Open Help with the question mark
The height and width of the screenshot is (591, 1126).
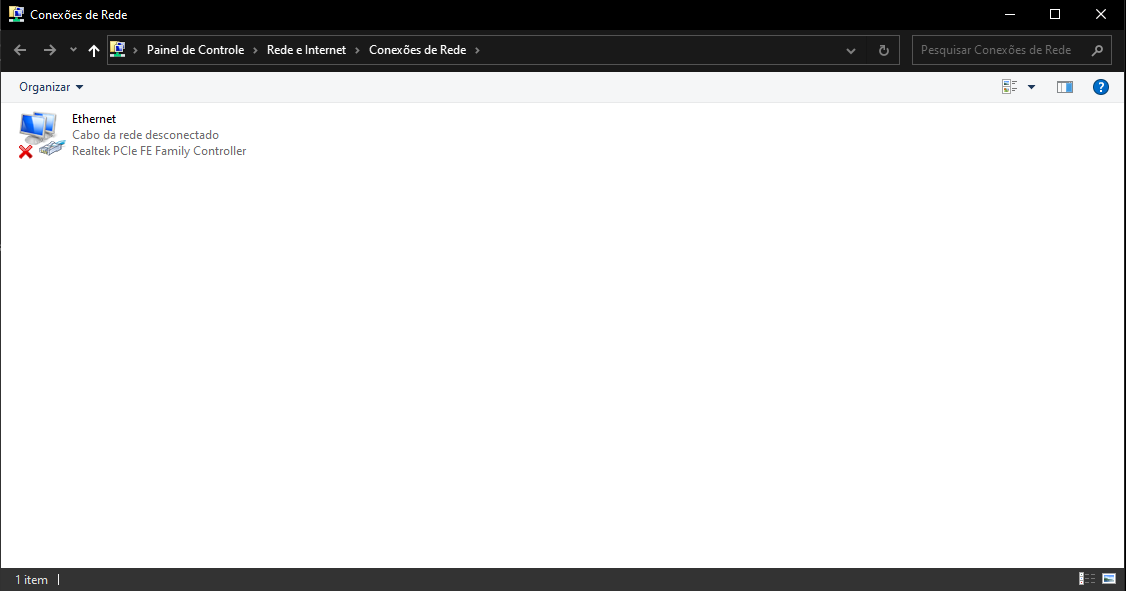(1101, 87)
